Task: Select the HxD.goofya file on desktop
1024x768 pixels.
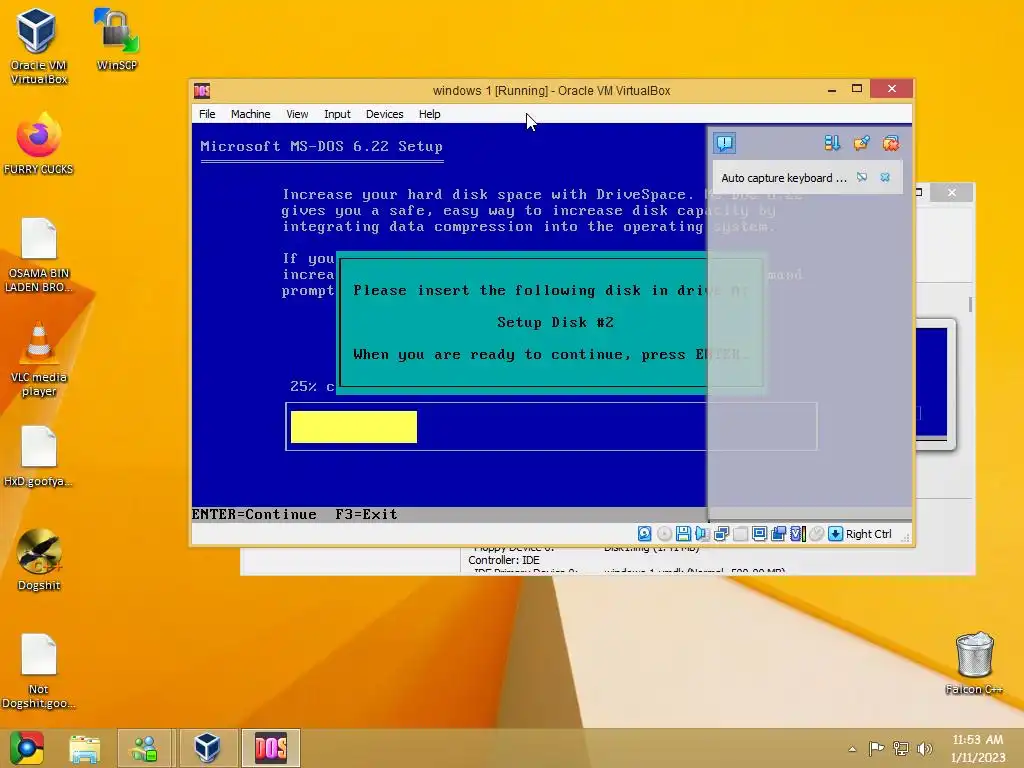Action: point(38,456)
